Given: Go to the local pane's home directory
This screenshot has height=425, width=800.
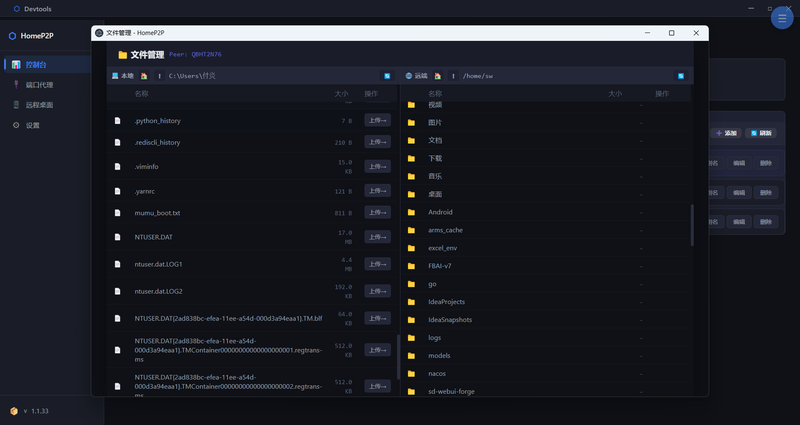Looking at the screenshot, I should 144,76.
